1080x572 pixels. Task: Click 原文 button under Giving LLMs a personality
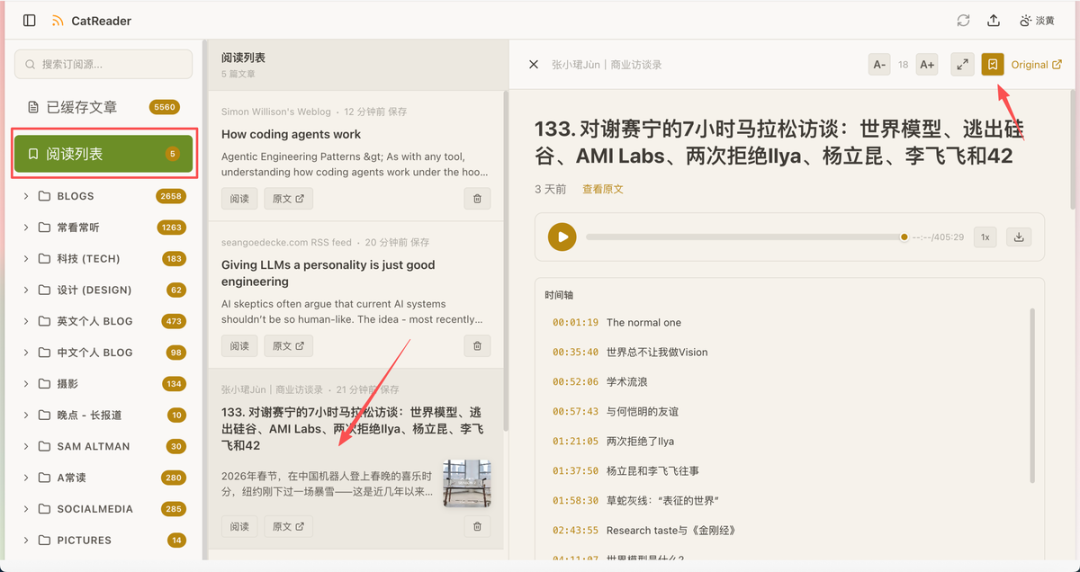[289, 346]
